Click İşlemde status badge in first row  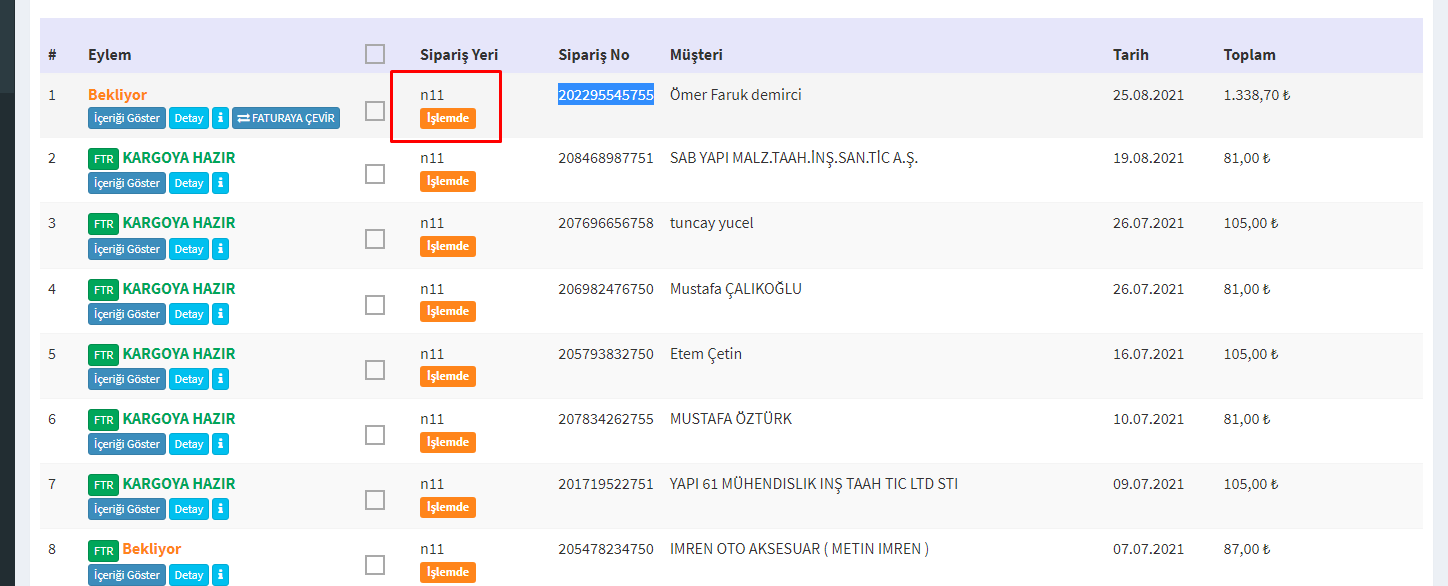(447, 118)
